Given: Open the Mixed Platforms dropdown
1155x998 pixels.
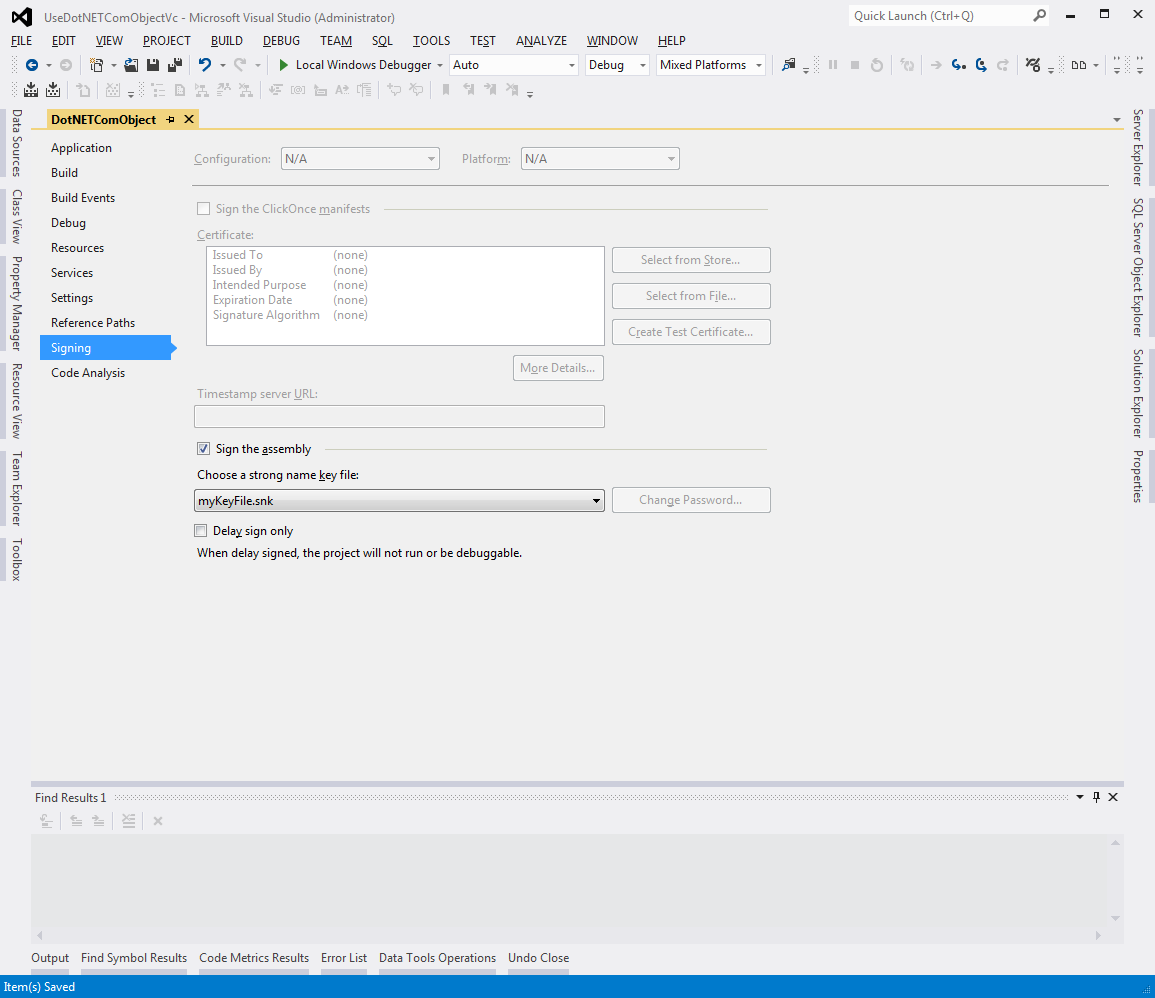Looking at the screenshot, I should pyautogui.click(x=711, y=65).
